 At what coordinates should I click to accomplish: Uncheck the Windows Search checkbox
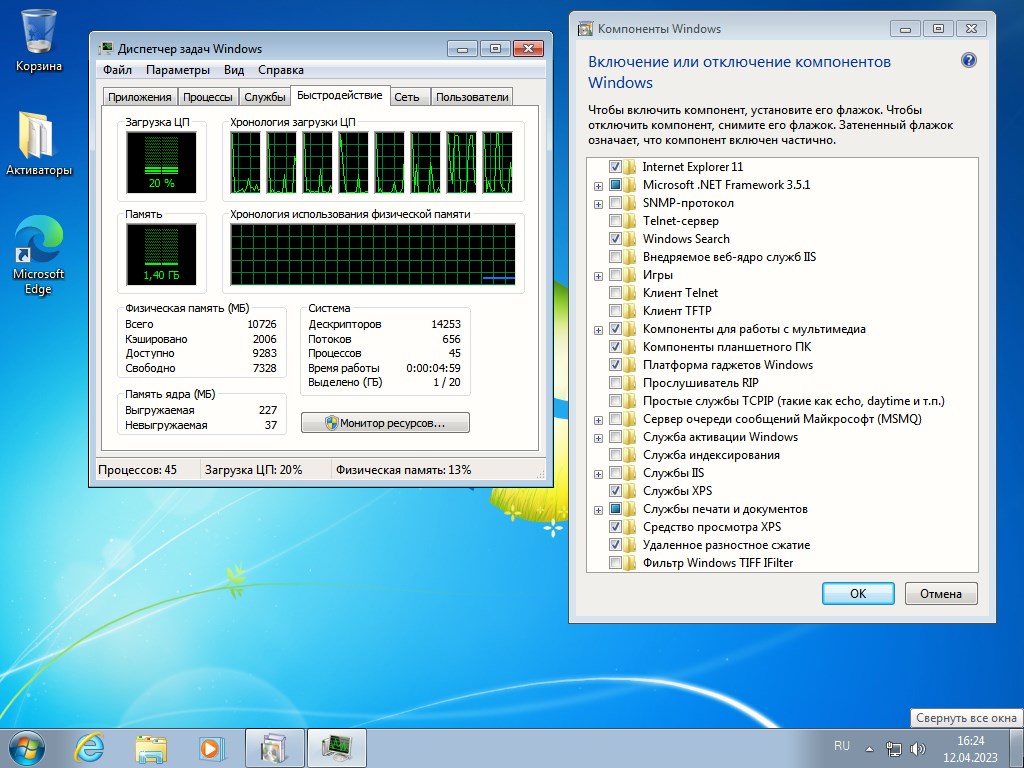click(615, 239)
